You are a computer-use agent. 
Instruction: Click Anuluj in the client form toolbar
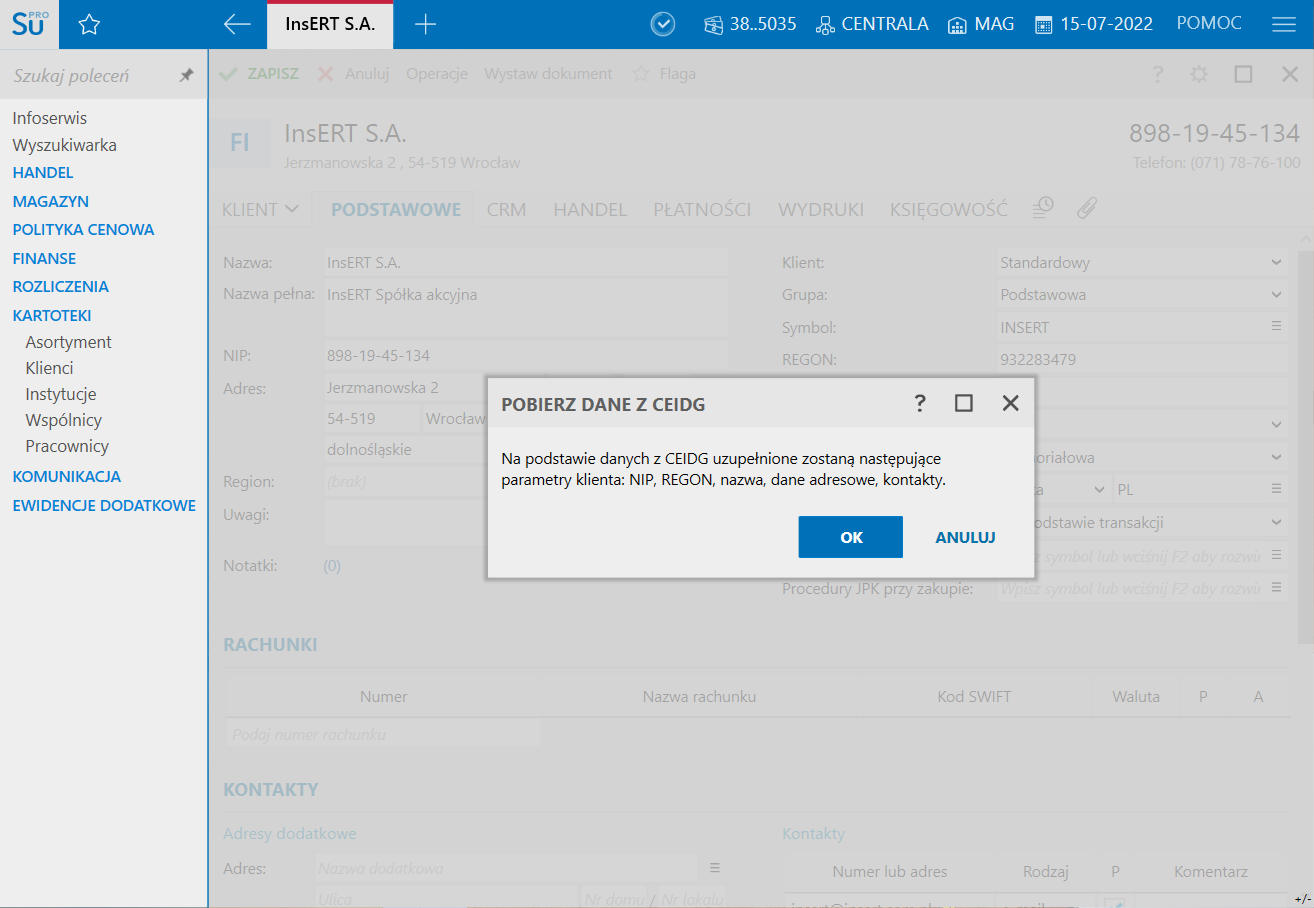click(x=353, y=74)
